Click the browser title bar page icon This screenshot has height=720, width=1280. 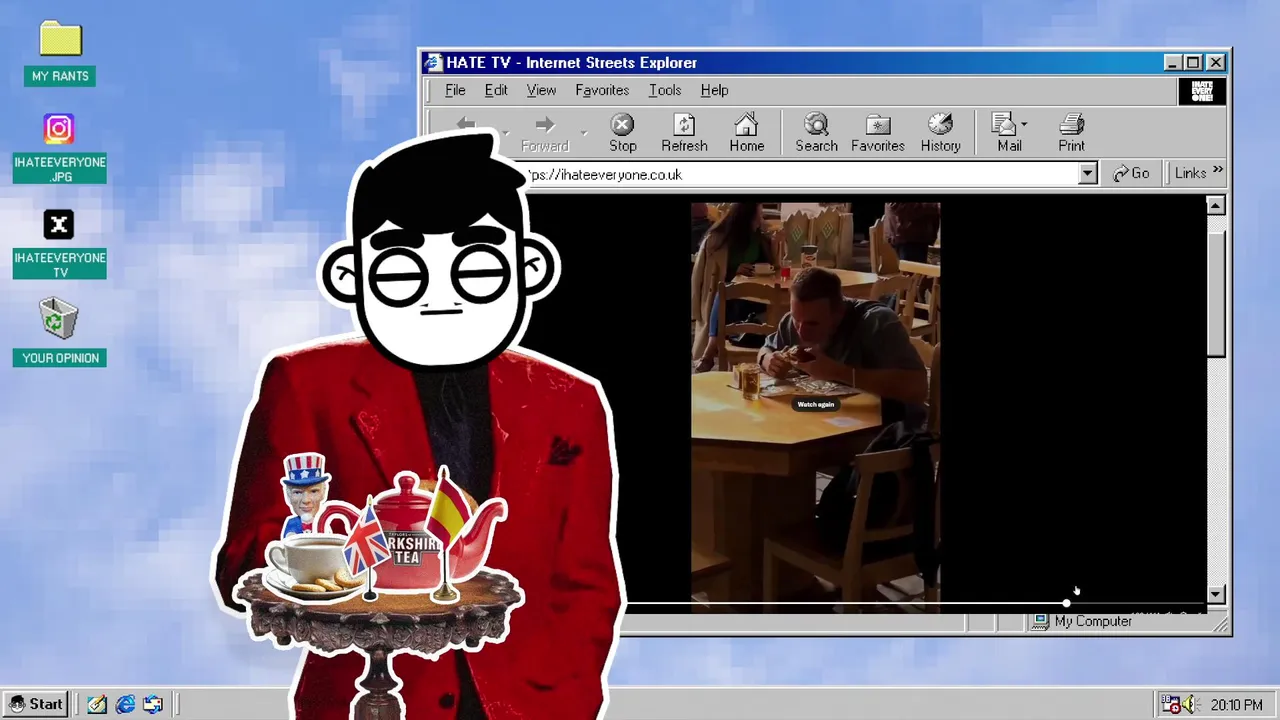(433, 63)
